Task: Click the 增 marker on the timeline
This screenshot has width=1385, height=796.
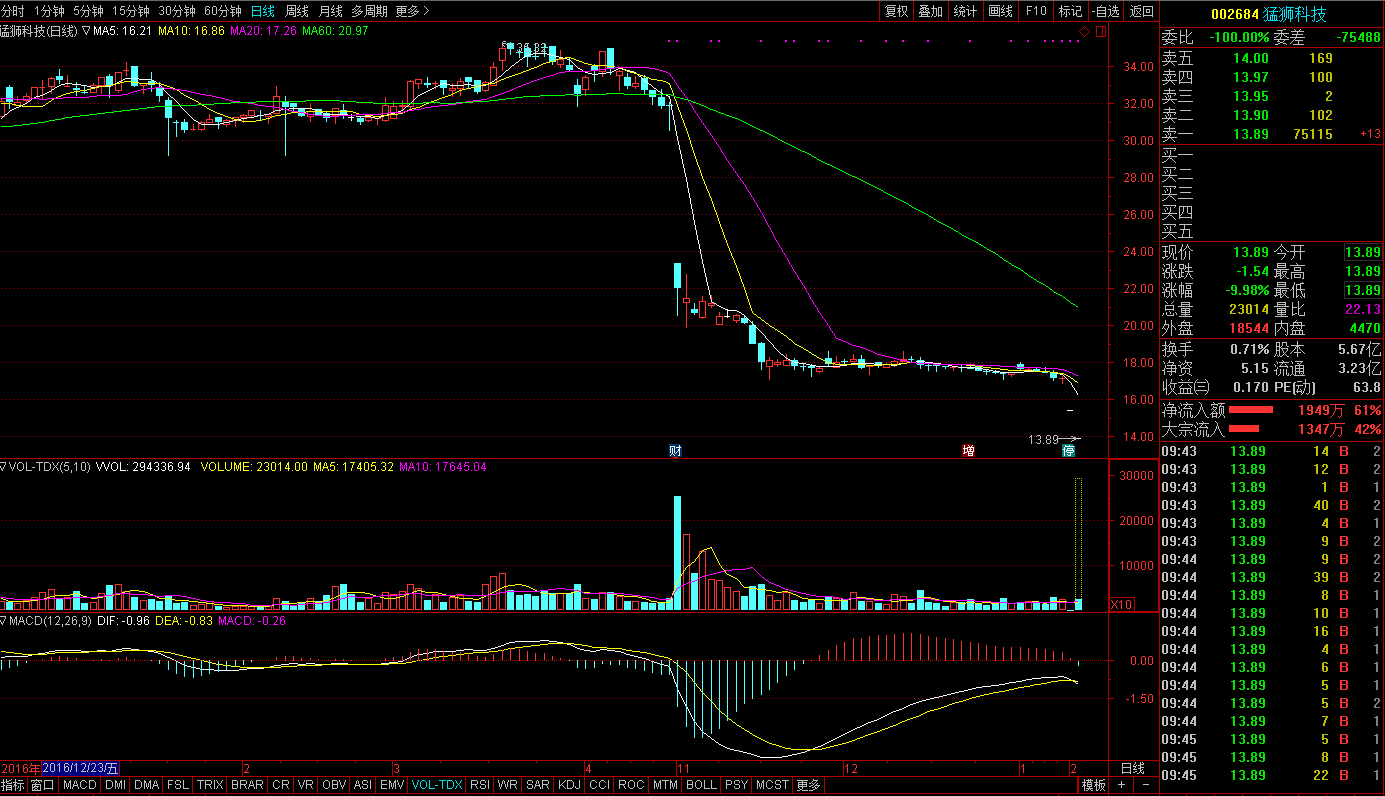Action: click(968, 451)
